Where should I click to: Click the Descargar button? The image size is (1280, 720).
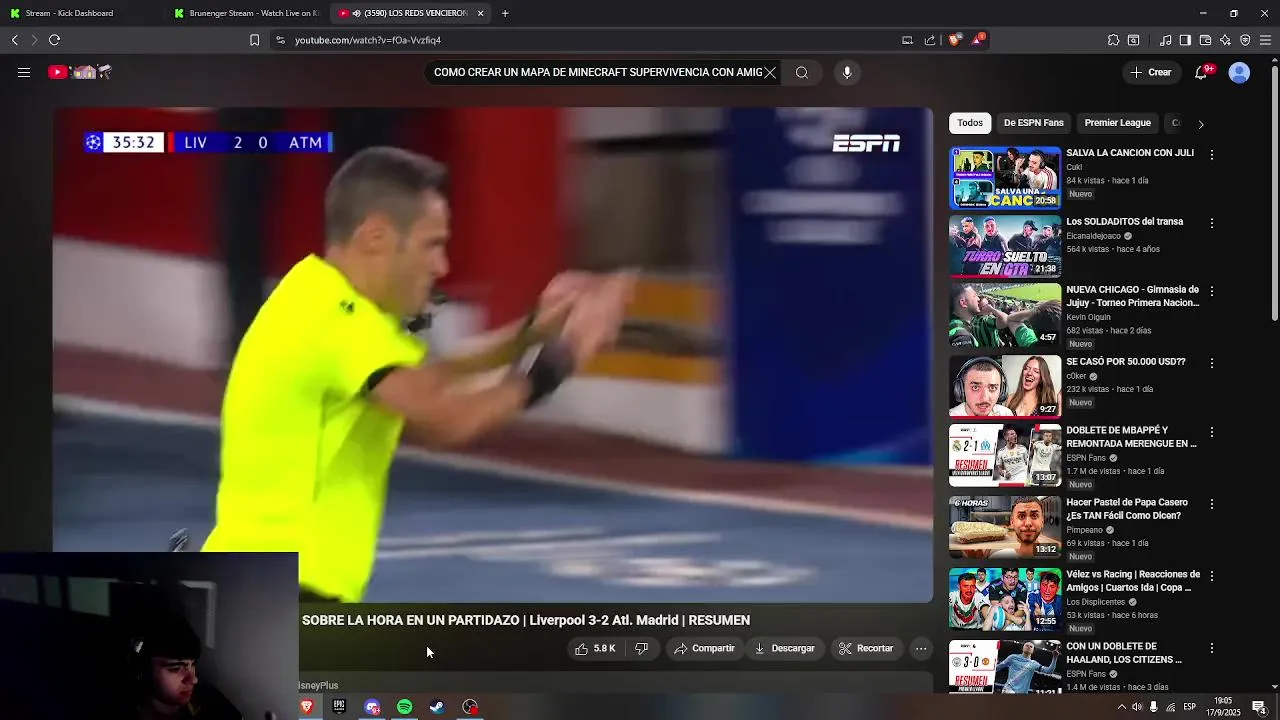[784, 648]
